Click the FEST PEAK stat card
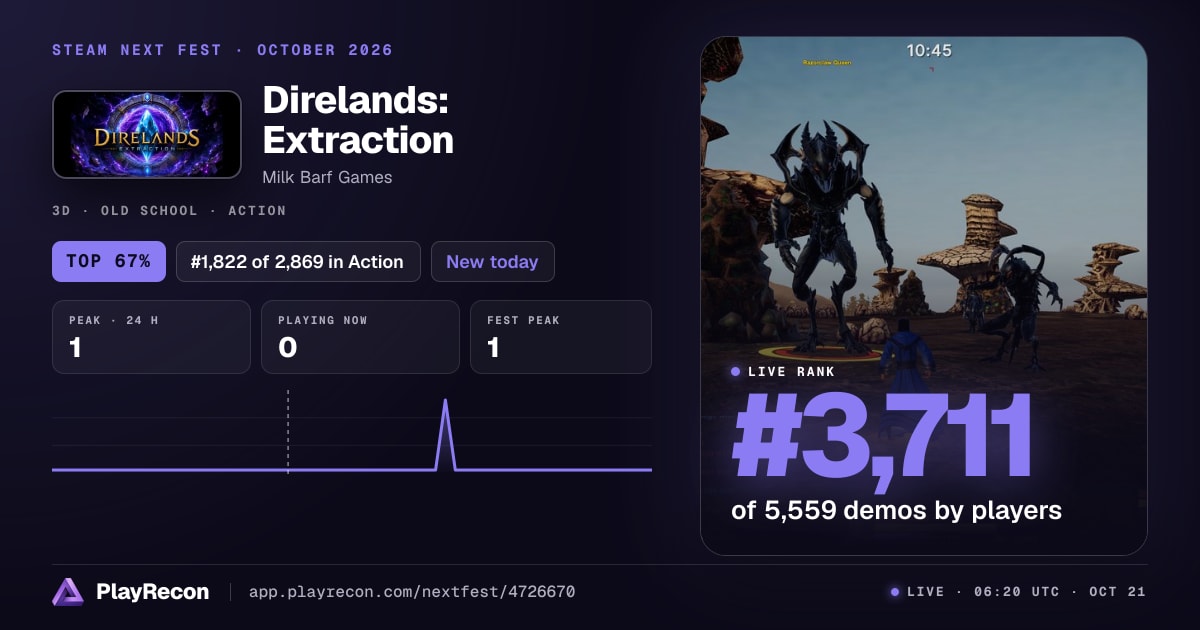Image resolution: width=1200 pixels, height=630 pixels. tap(561, 337)
